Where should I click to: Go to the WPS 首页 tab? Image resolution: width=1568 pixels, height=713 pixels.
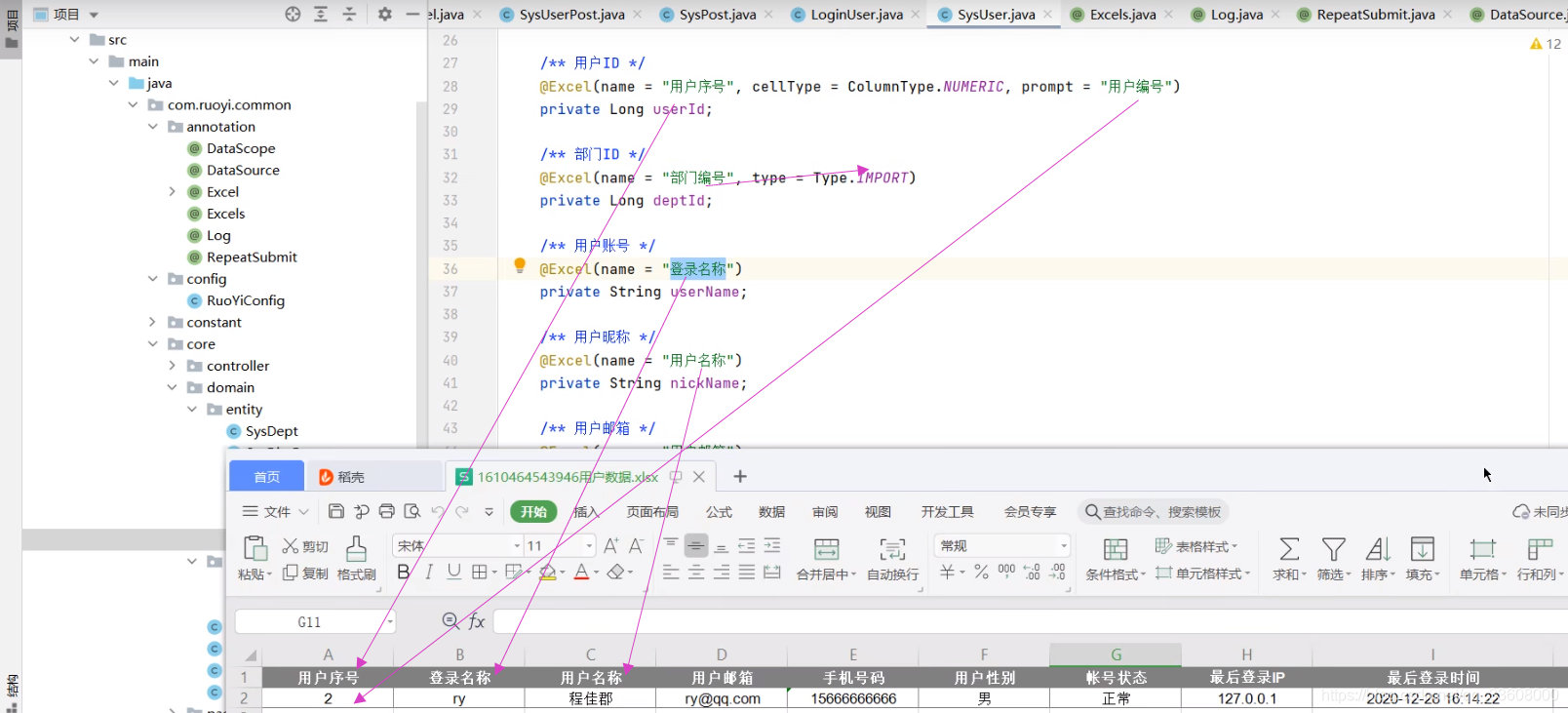267,476
